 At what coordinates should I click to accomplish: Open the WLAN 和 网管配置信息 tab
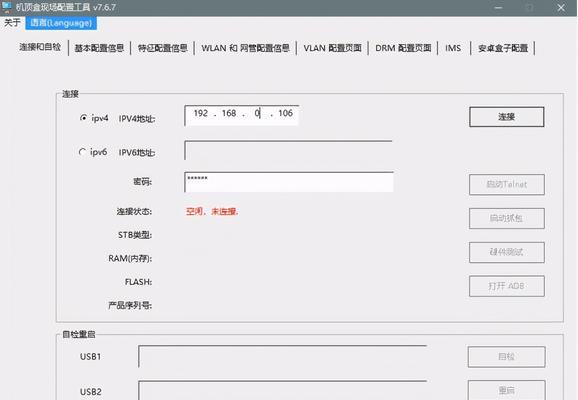click(245, 48)
